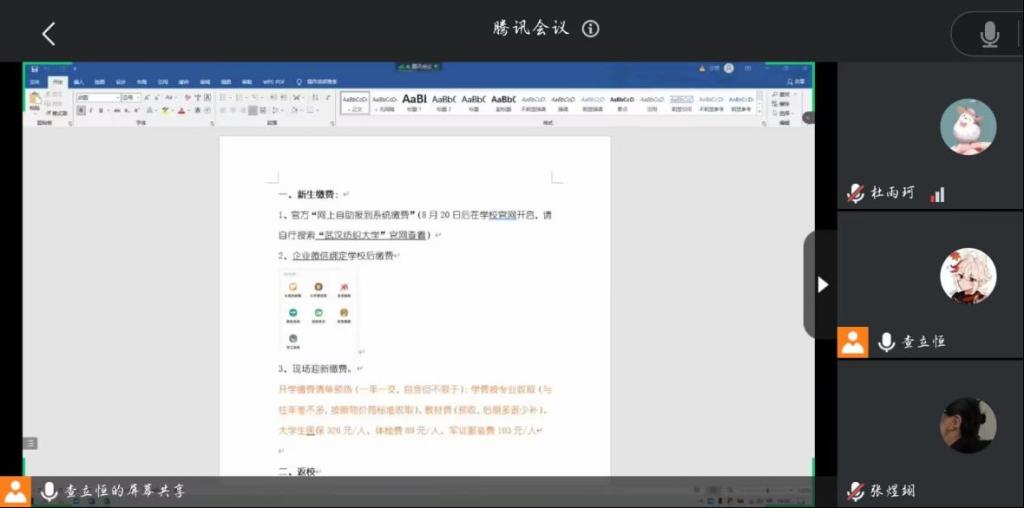Open the 插入 (Insert) ribbon tab
1024x508 pixels.
[x=78, y=81]
